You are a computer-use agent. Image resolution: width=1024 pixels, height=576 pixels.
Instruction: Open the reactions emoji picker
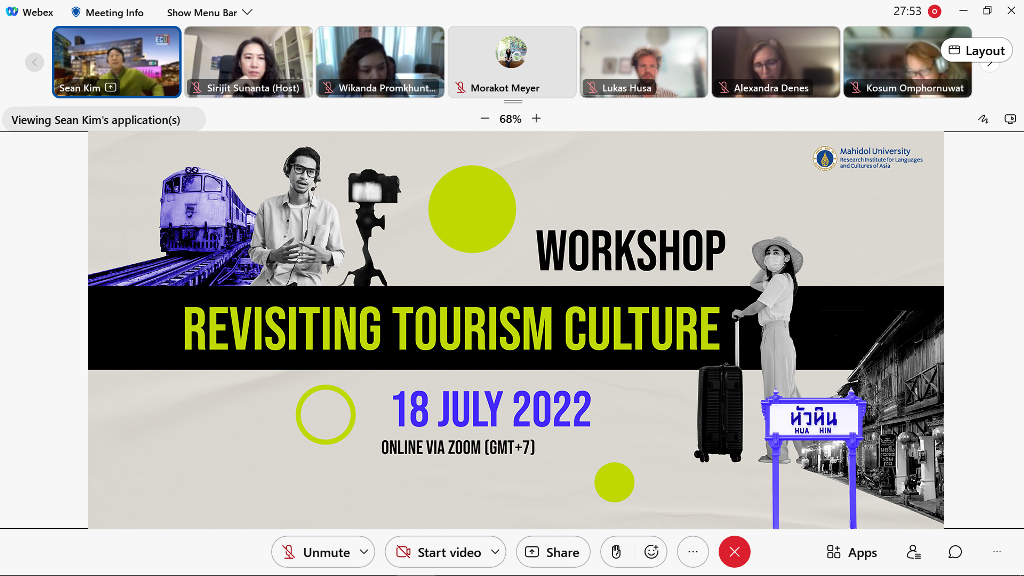[x=651, y=552]
